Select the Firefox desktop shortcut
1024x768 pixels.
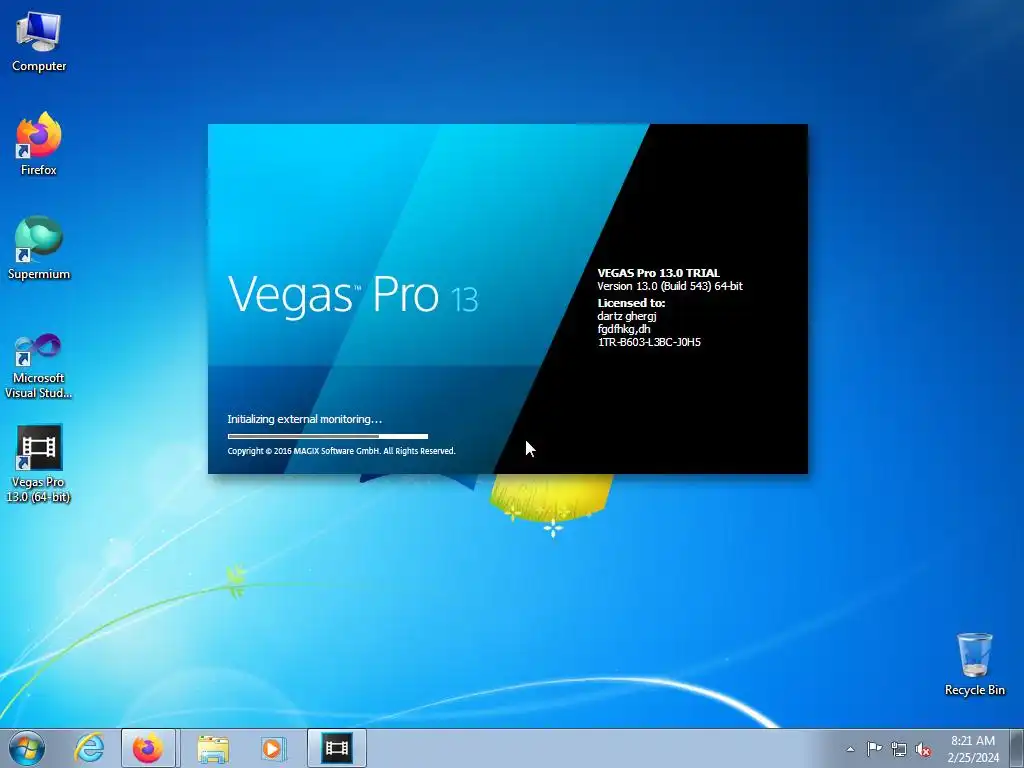tap(39, 144)
